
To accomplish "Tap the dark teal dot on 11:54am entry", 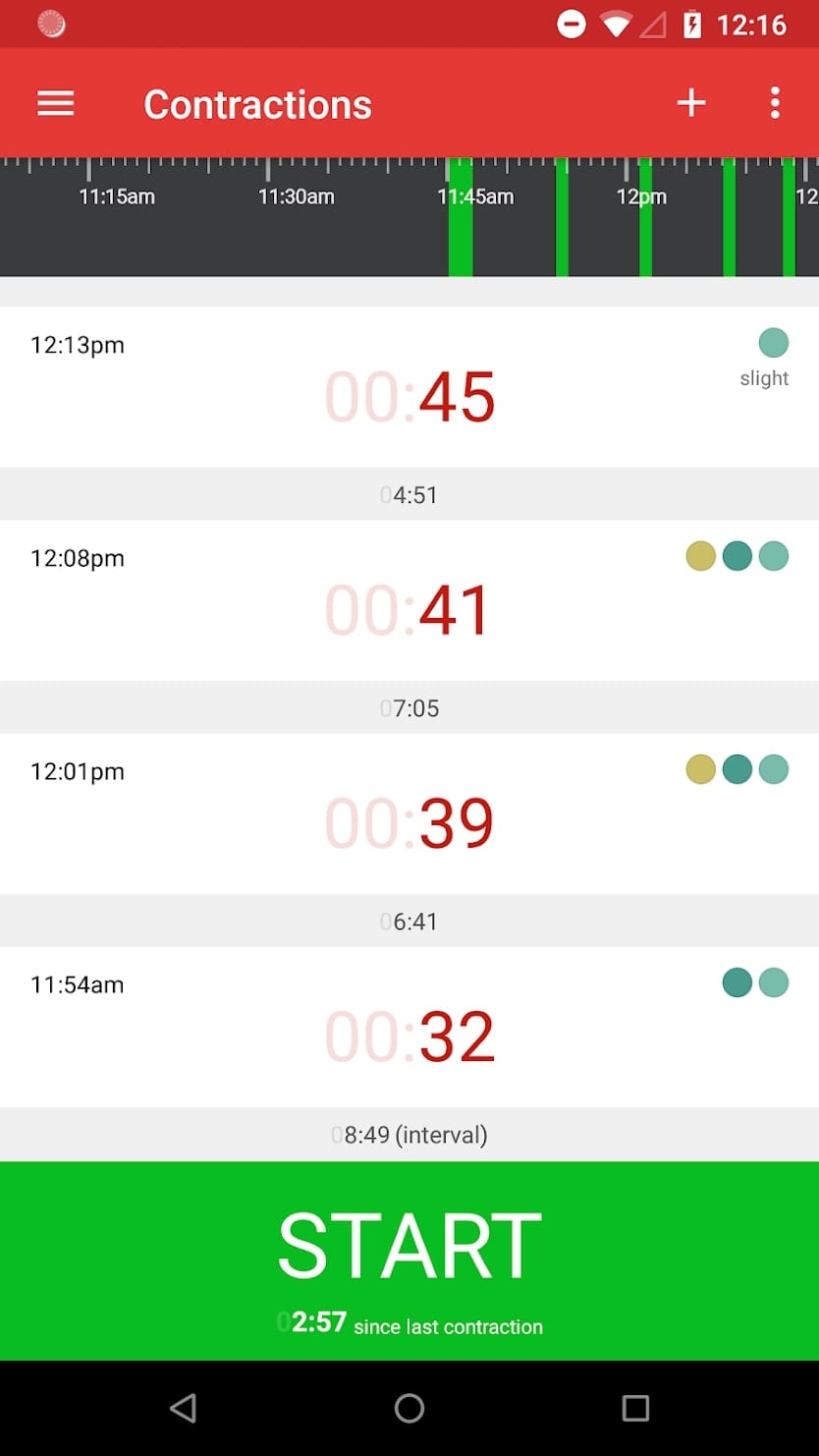I will (737, 982).
